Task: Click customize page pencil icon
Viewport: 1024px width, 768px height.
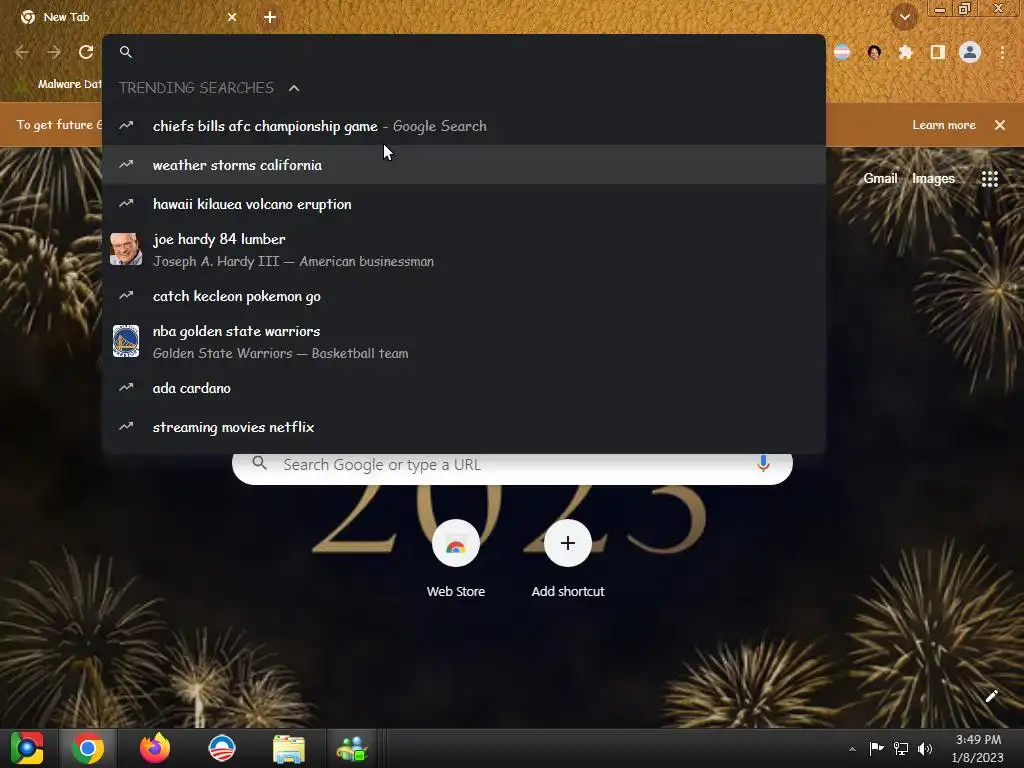Action: point(991,696)
